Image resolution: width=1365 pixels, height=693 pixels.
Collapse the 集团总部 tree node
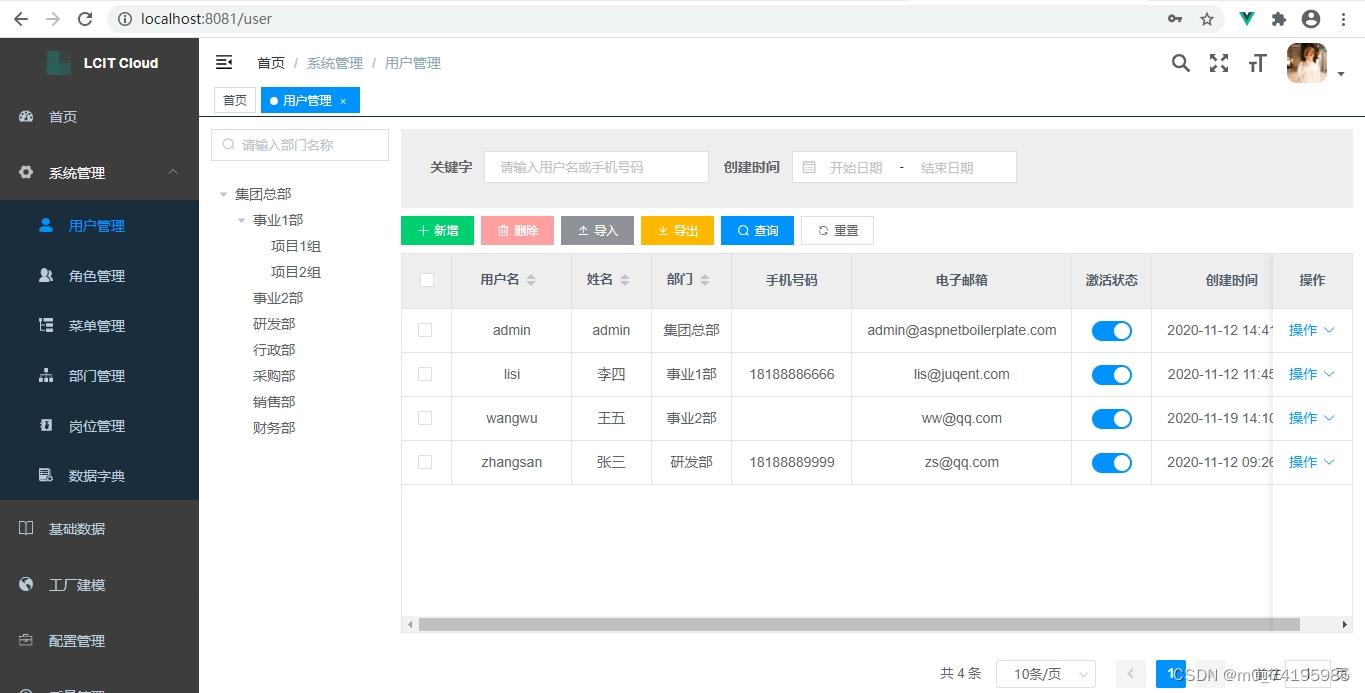(x=224, y=193)
